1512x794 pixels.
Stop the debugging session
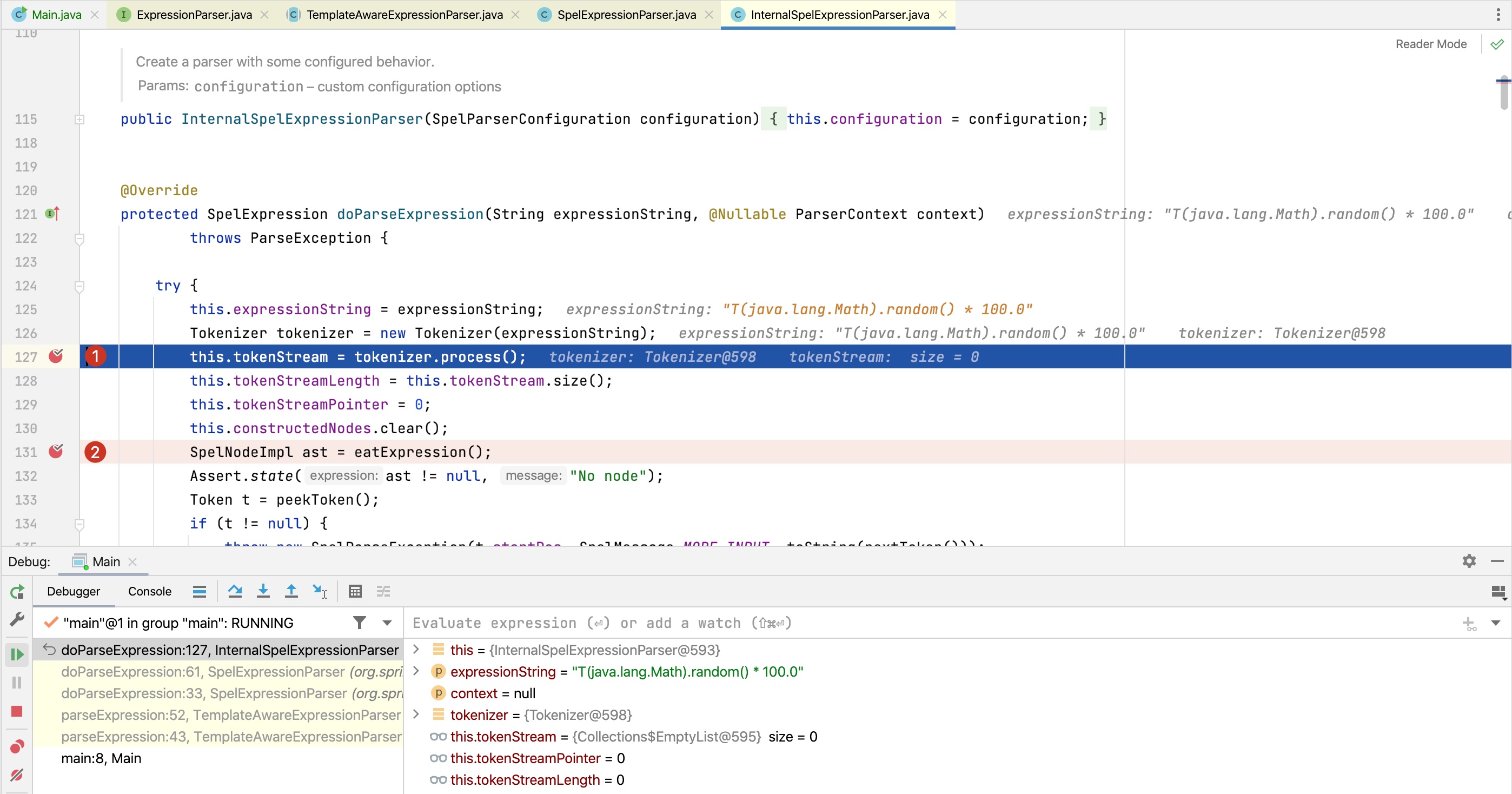[17, 711]
